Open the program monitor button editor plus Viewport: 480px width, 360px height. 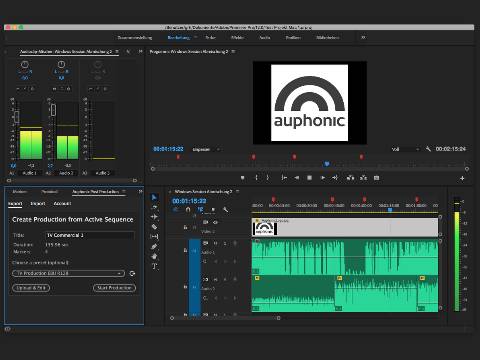point(462,179)
